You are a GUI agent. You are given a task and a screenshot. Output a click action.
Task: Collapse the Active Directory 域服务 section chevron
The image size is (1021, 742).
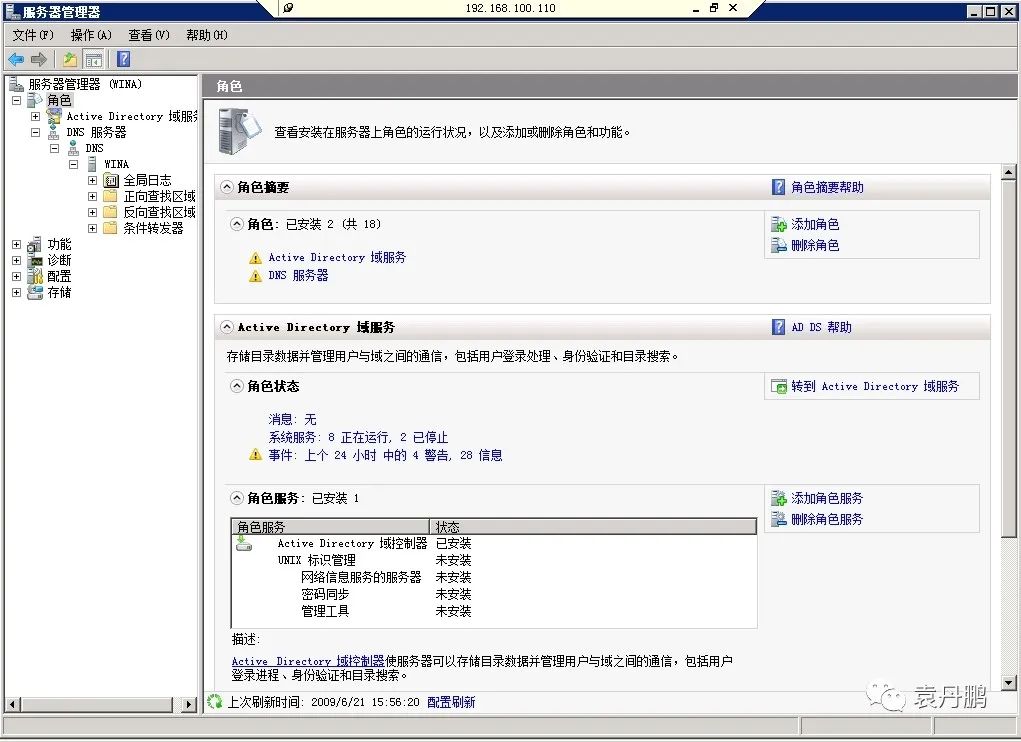(x=227, y=327)
